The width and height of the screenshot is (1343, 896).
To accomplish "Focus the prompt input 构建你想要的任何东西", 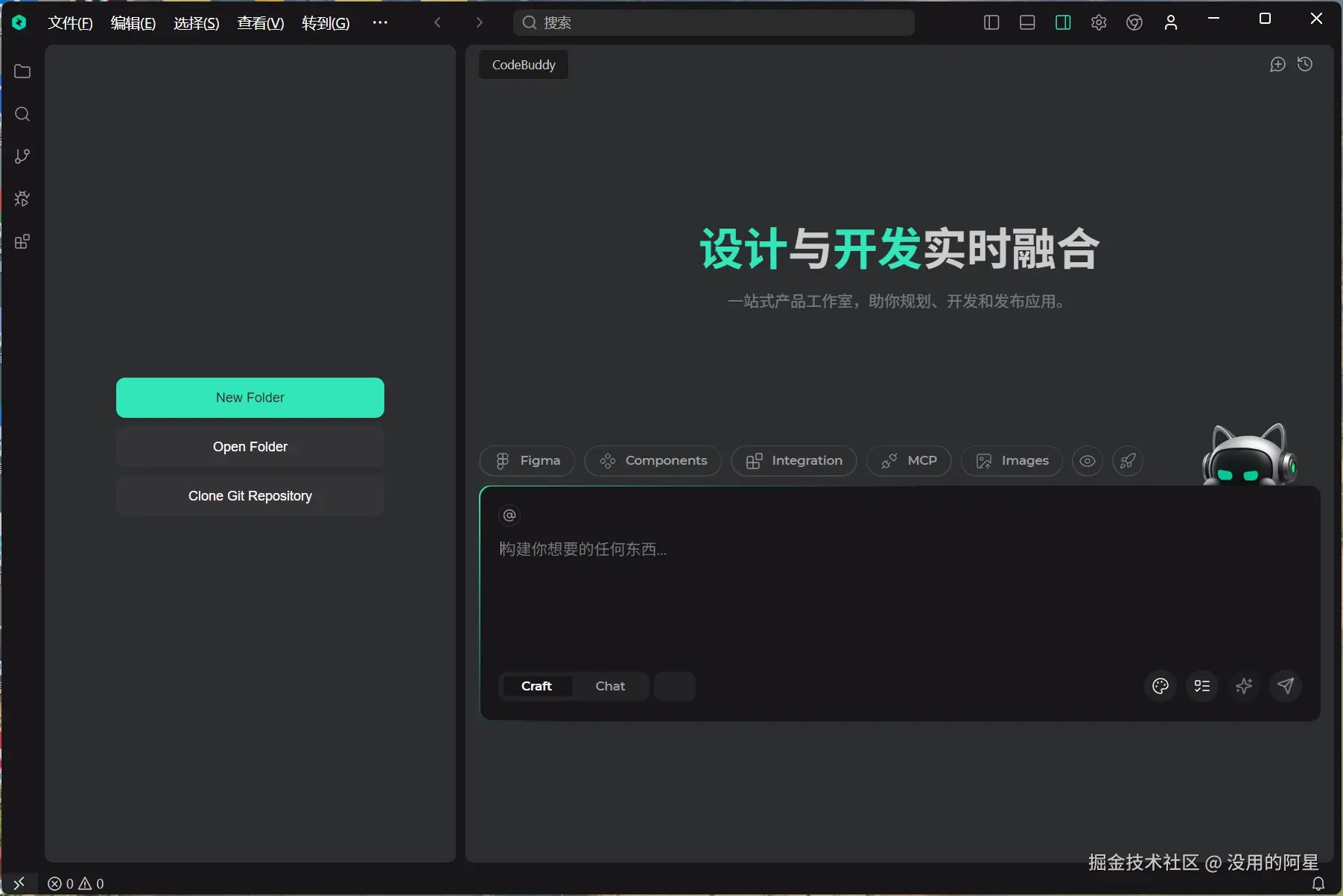I will (900, 549).
